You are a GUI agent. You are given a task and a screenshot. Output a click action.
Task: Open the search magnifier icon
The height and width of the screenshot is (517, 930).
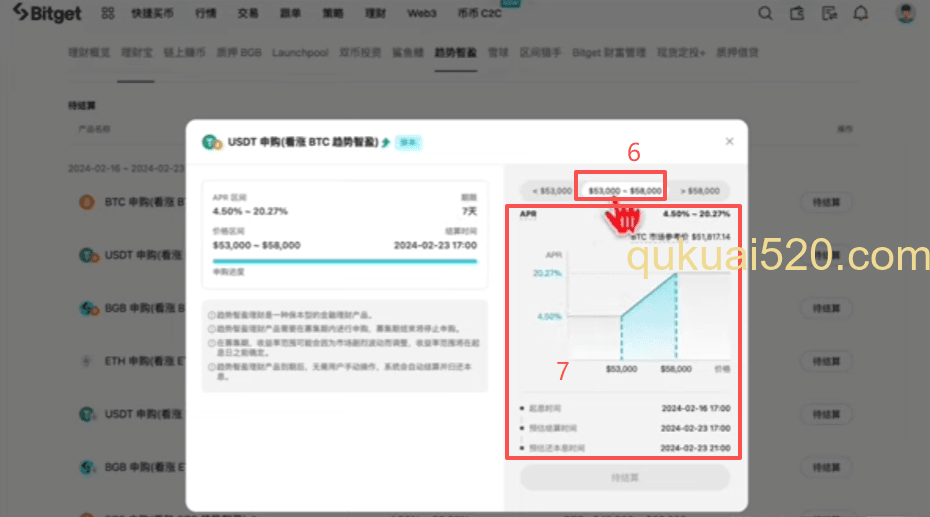click(765, 13)
